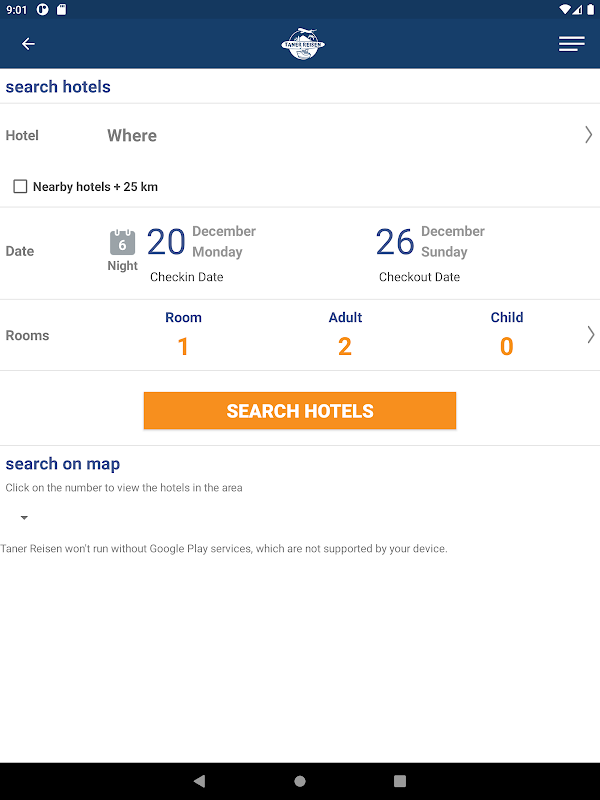600x800 pixels.
Task: Tap the search on map heading
Action: point(63,464)
